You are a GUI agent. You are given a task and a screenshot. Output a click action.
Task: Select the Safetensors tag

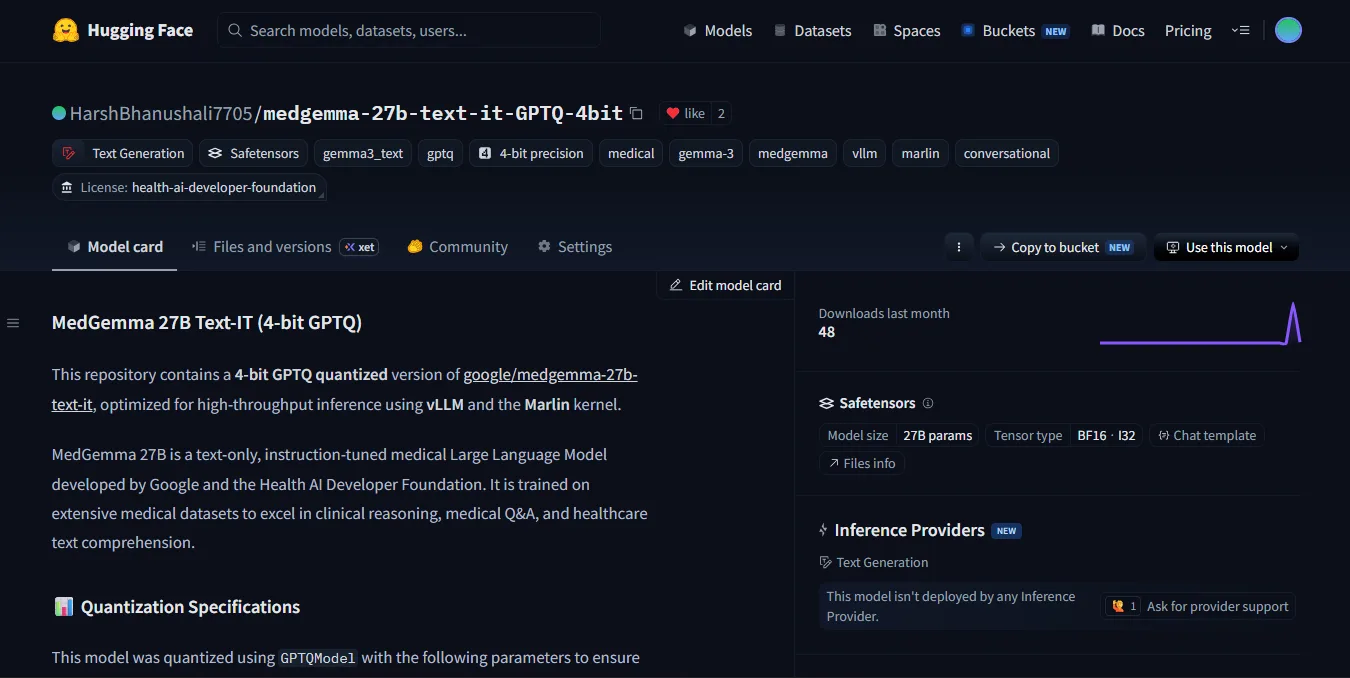coord(254,153)
